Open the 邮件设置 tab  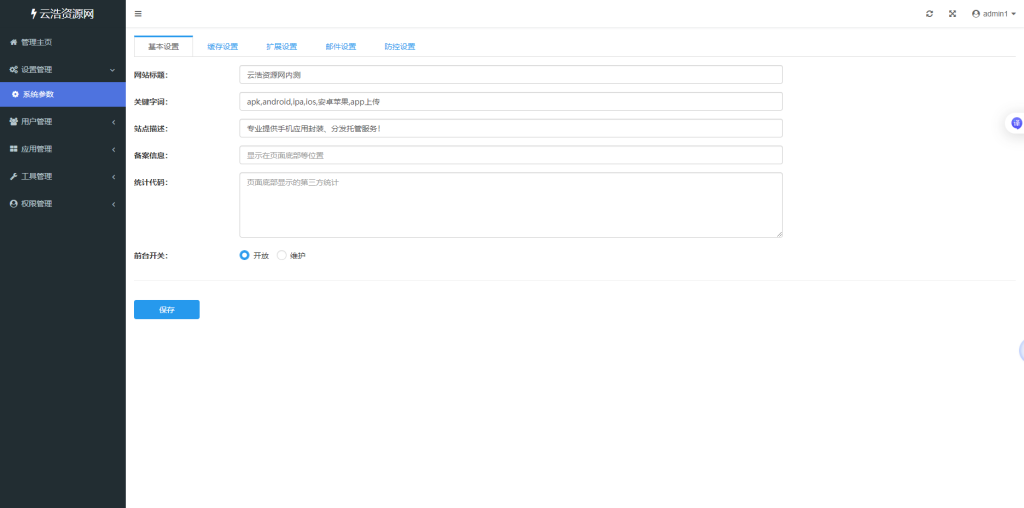click(x=340, y=47)
